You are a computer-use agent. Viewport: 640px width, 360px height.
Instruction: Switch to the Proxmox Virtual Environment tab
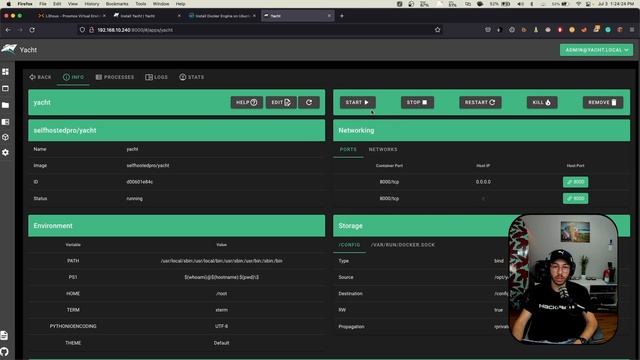(x=72, y=16)
